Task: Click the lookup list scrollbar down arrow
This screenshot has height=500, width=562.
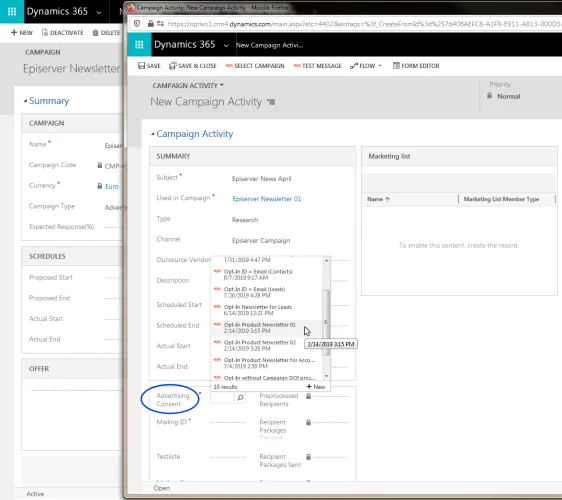Action: (x=326, y=376)
